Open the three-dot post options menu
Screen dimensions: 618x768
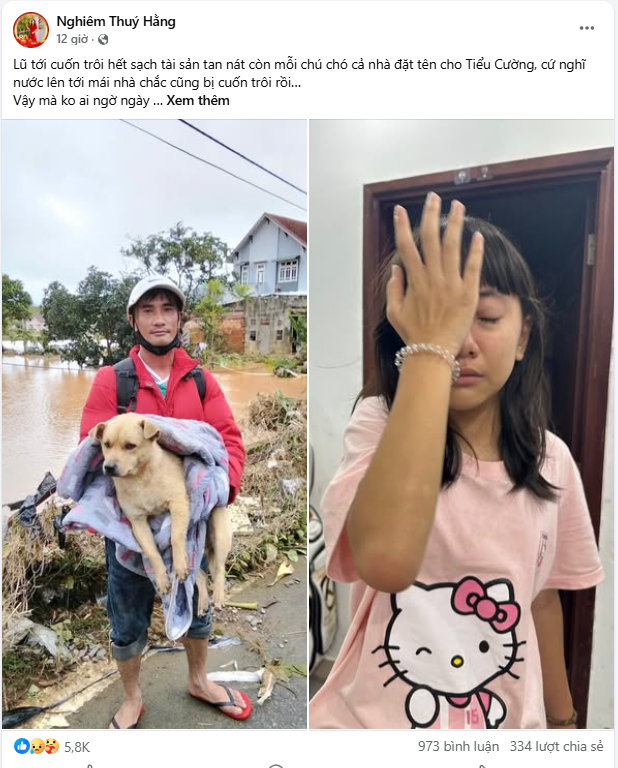[587, 28]
